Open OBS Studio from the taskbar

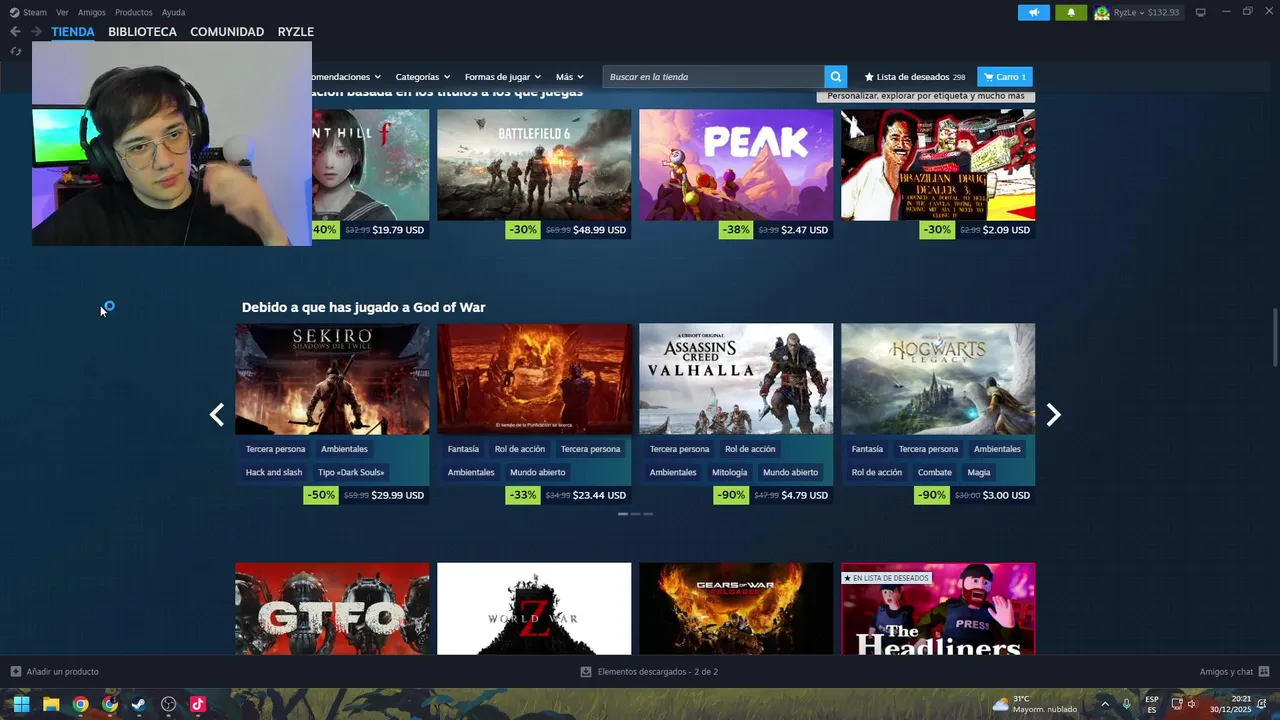pyautogui.click(x=168, y=704)
